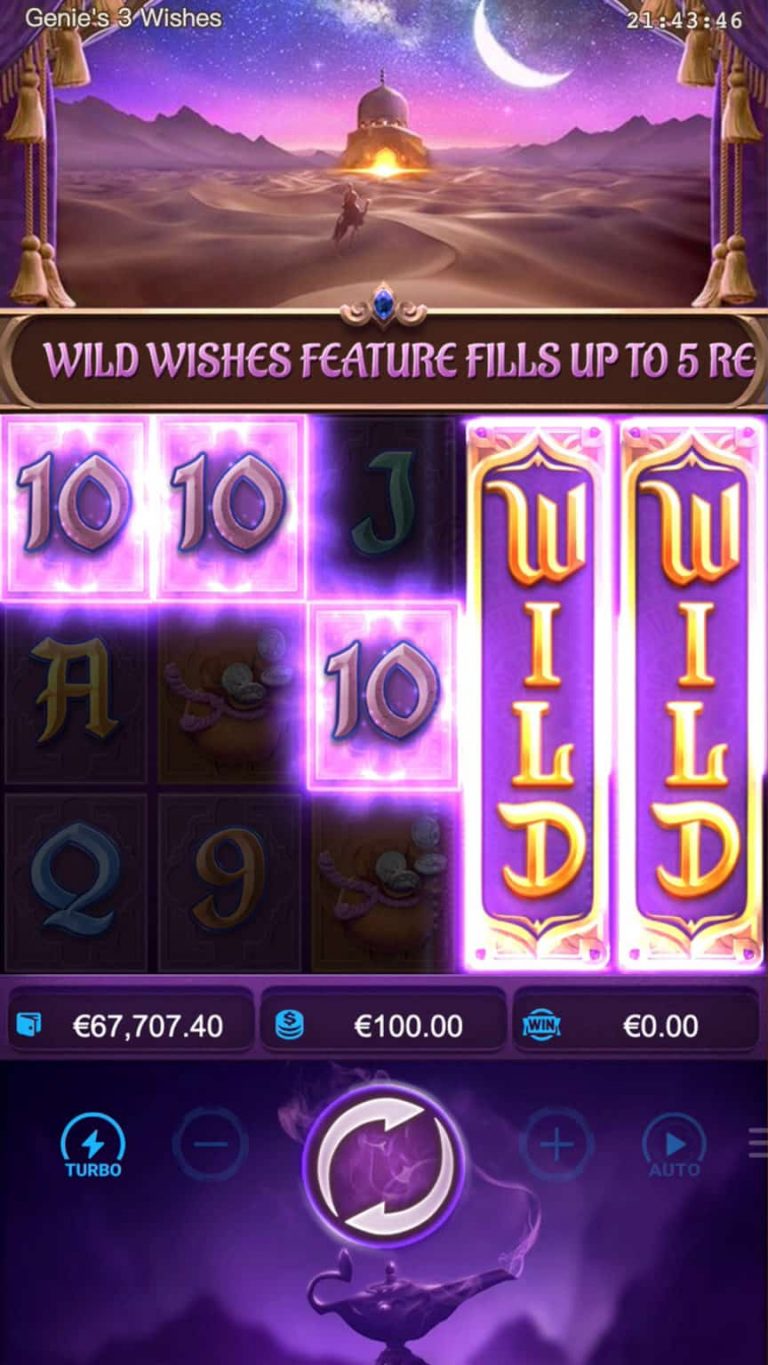The height and width of the screenshot is (1365, 768).
Task: Select the letter A symbol
Action: tap(75, 690)
